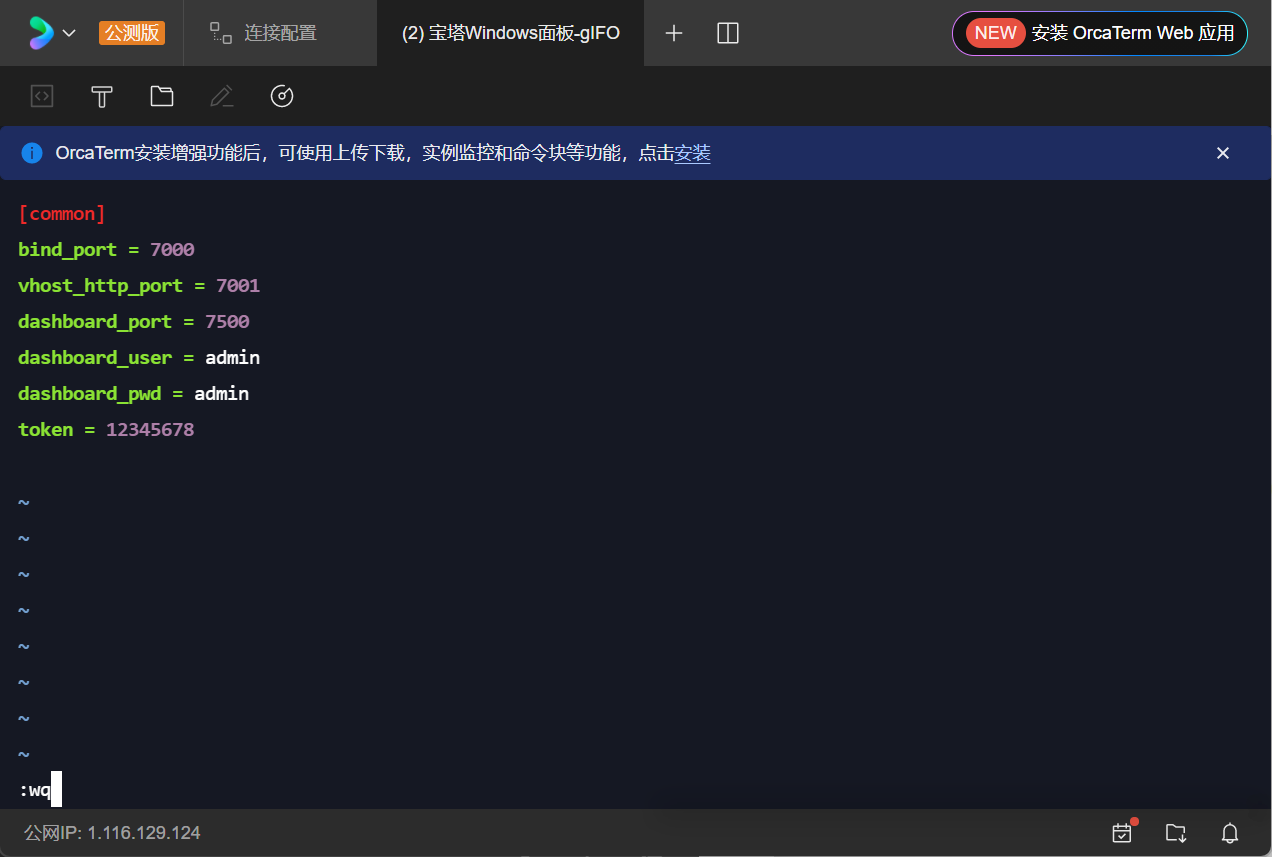Image resolution: width=1272 pixels, height=857 pixels.
Task: Select the token value 12345678
Action: [150, 430]
